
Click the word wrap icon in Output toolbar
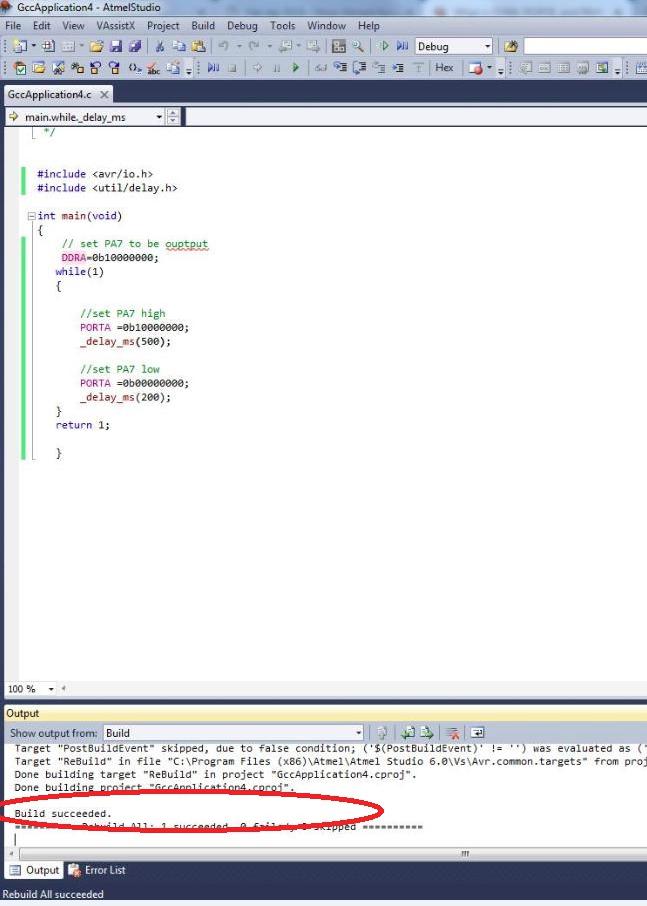tap(477, 733)
